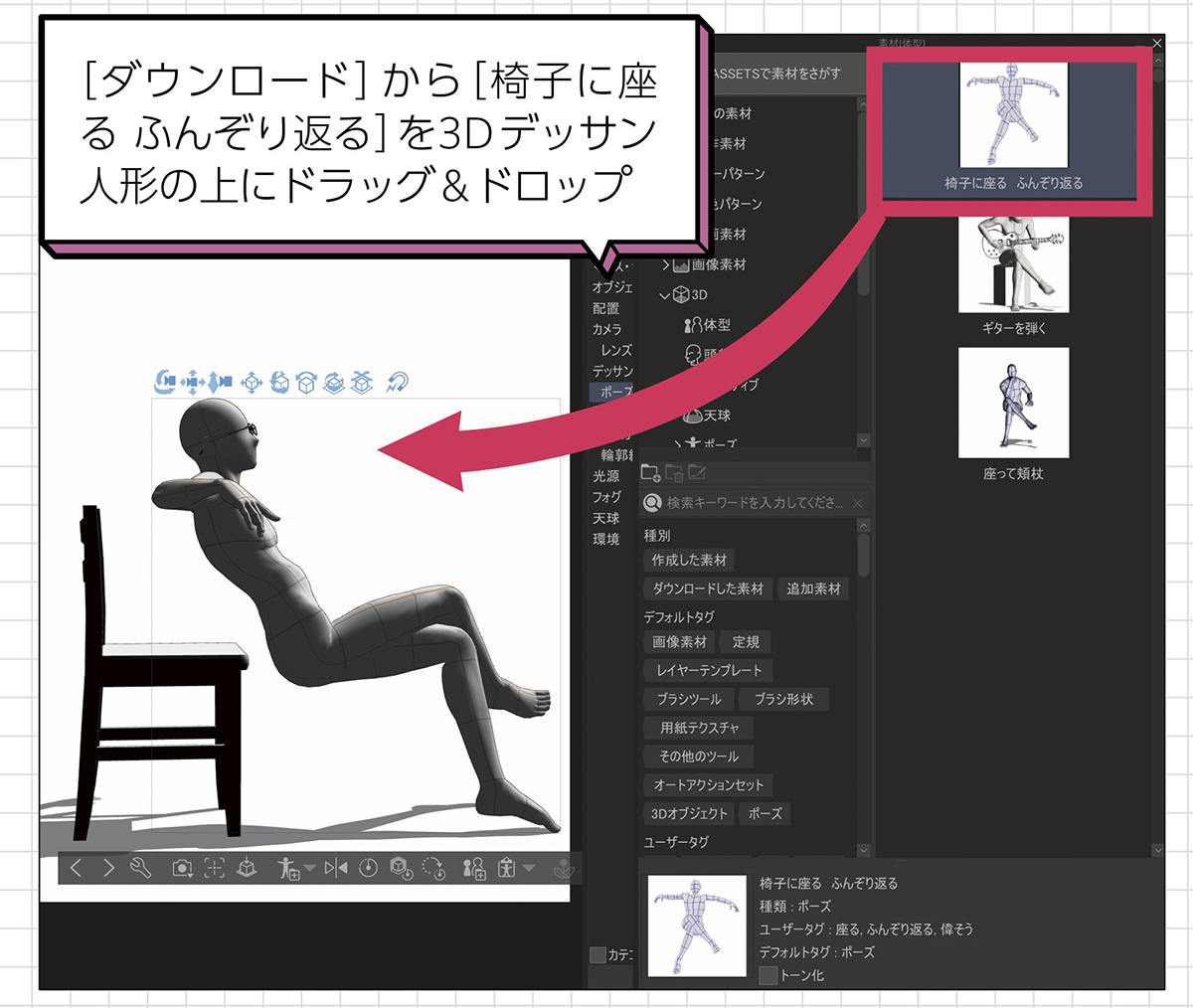Click the wrench settings icon in object launcher
This screenshot has height=1008, width=1193.
[140, 868]
